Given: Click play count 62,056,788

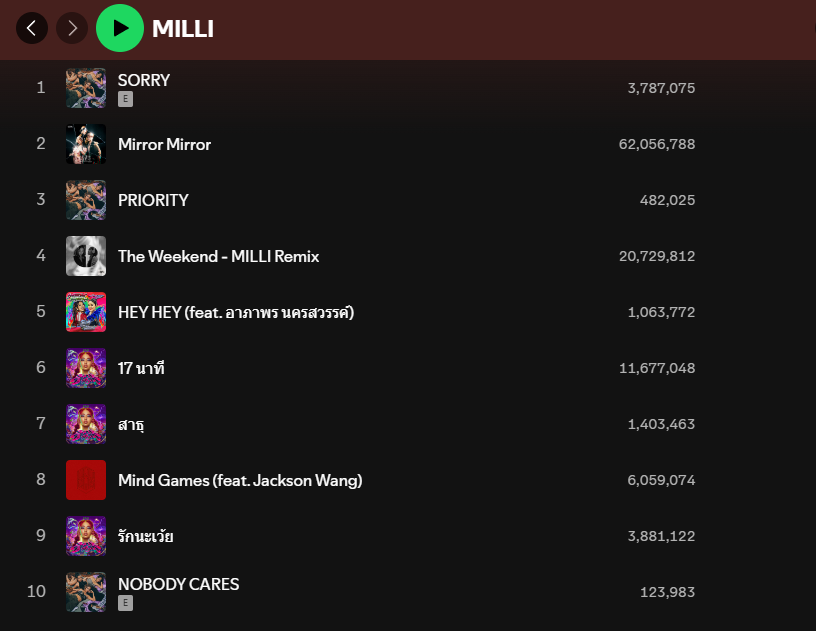Looking at the screenshot, I should tap(657, 144).
